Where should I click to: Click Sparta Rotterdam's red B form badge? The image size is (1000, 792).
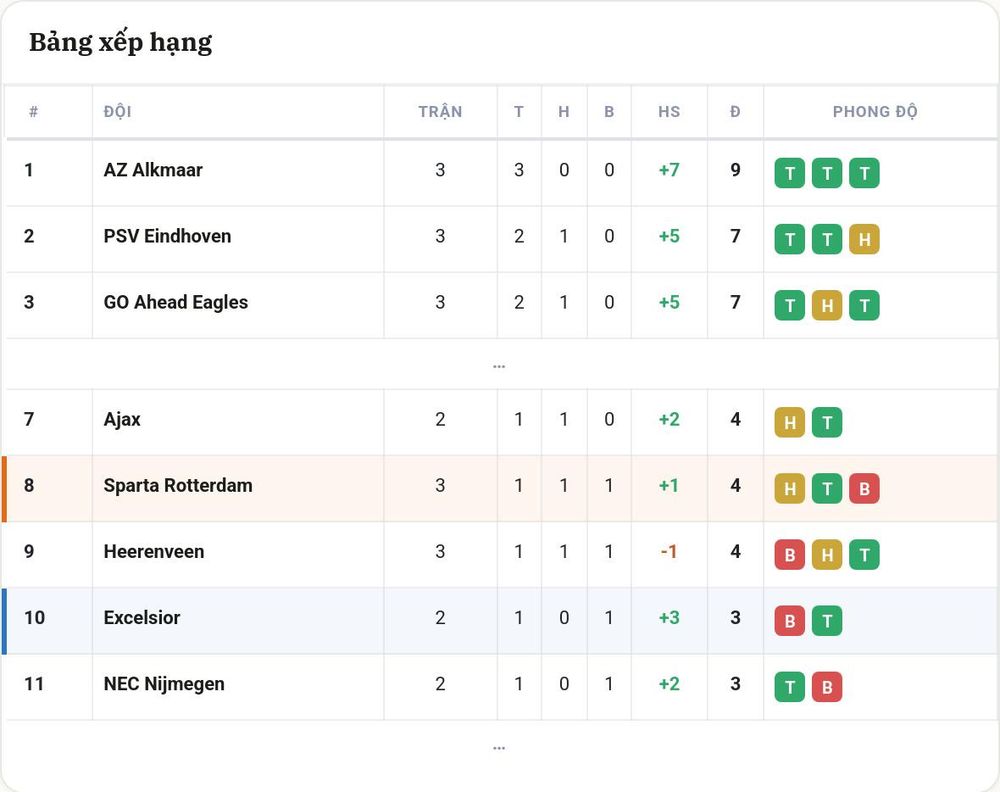864,488
